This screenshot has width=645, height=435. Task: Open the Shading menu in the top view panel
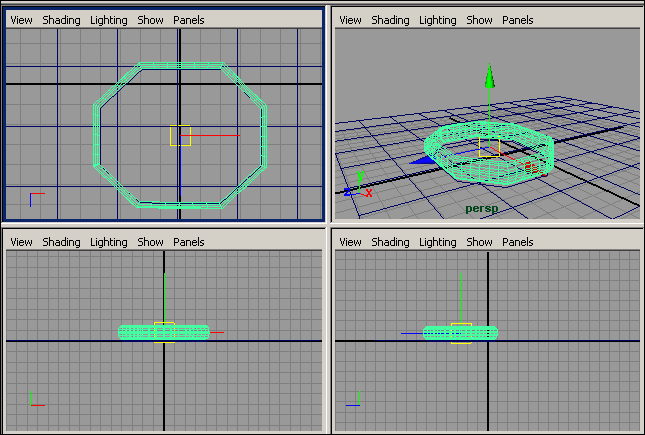(61, 20)
